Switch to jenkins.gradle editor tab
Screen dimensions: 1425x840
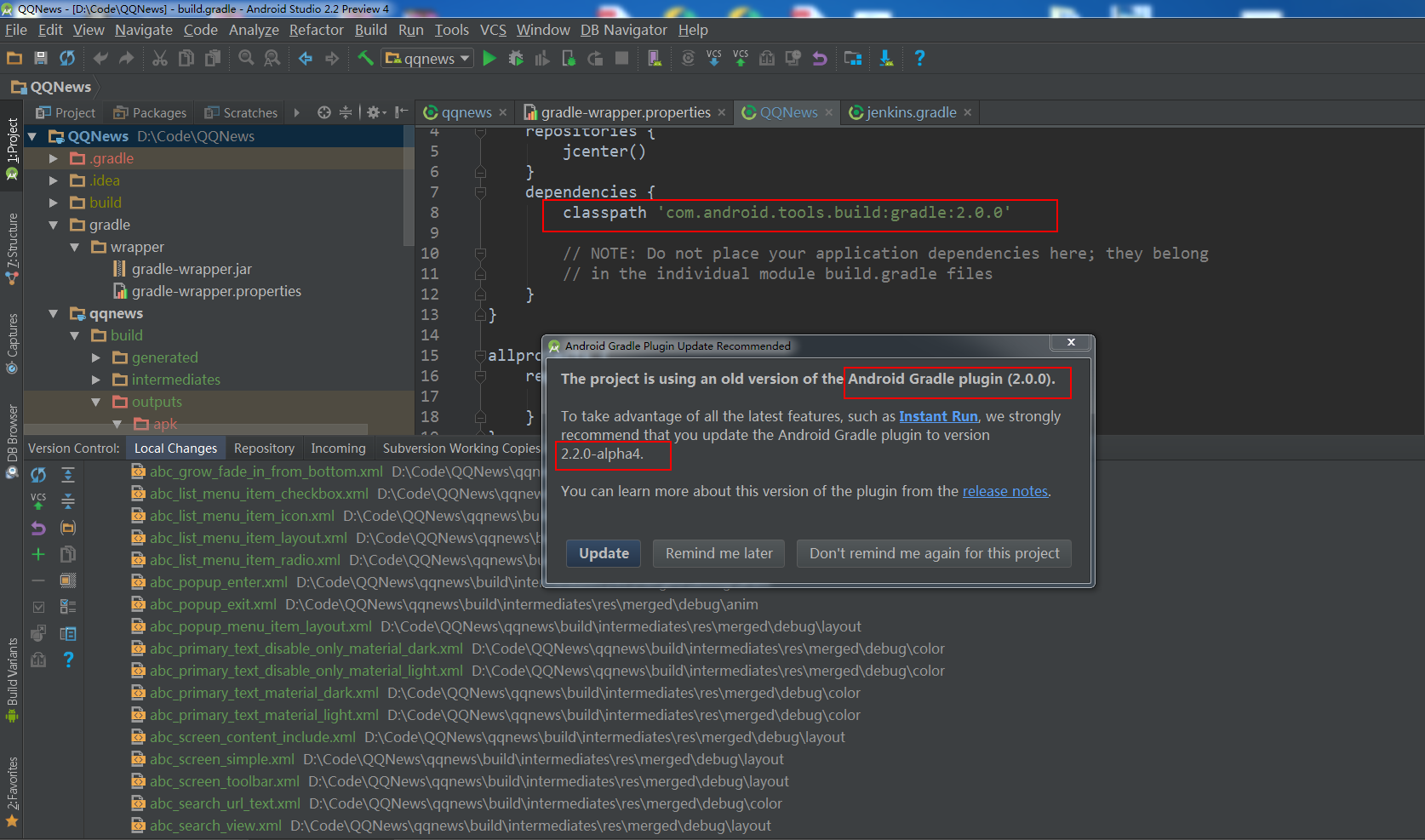pyautogui.click(x=912, y=112)
